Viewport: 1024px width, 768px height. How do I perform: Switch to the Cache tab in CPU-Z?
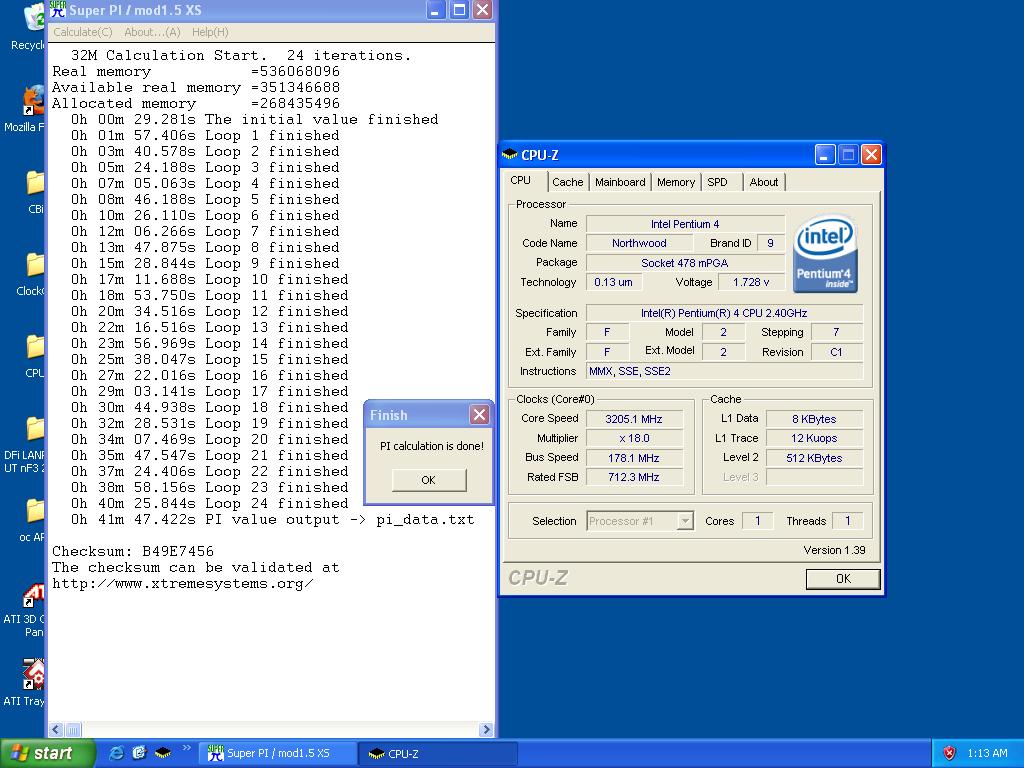click(x=568, y=182)
